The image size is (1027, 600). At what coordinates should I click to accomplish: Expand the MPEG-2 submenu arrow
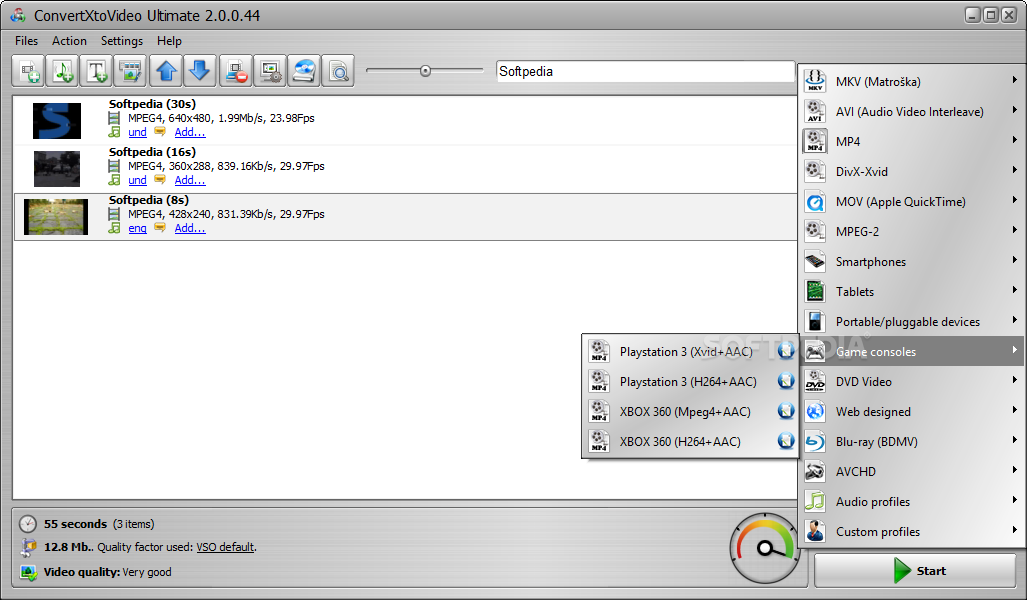[x=1015, y=230]
